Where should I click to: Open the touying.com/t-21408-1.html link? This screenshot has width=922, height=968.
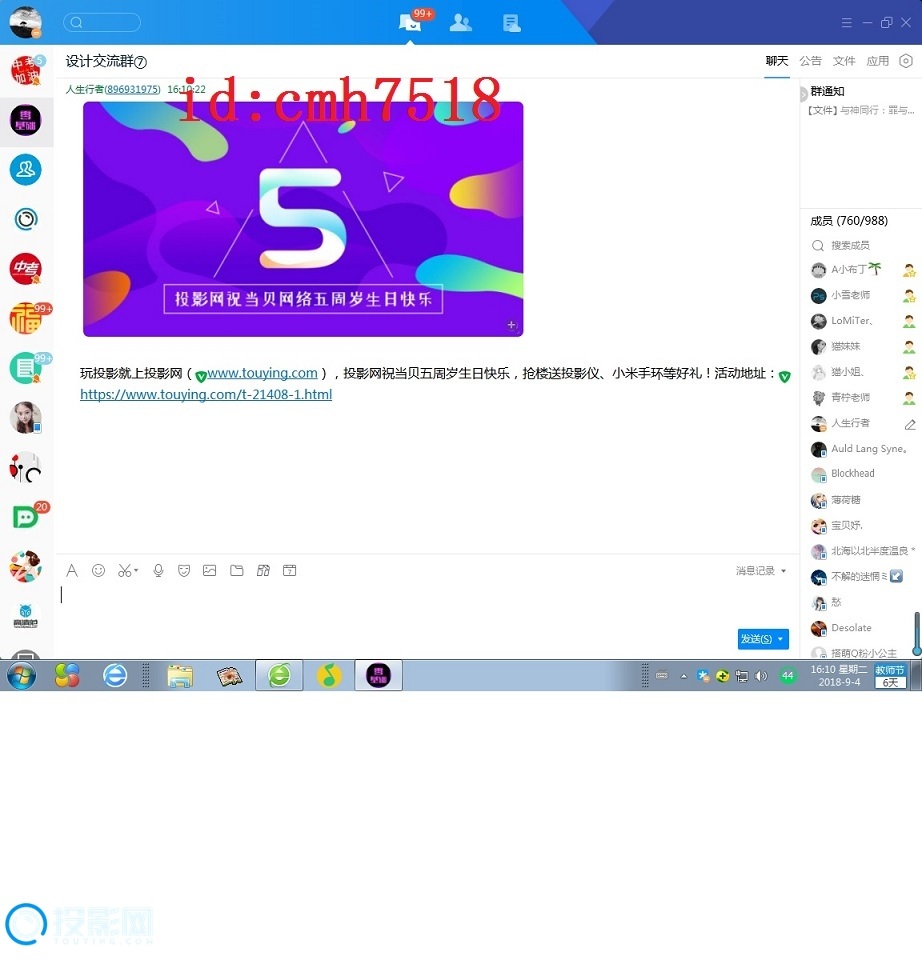(206, 394)
